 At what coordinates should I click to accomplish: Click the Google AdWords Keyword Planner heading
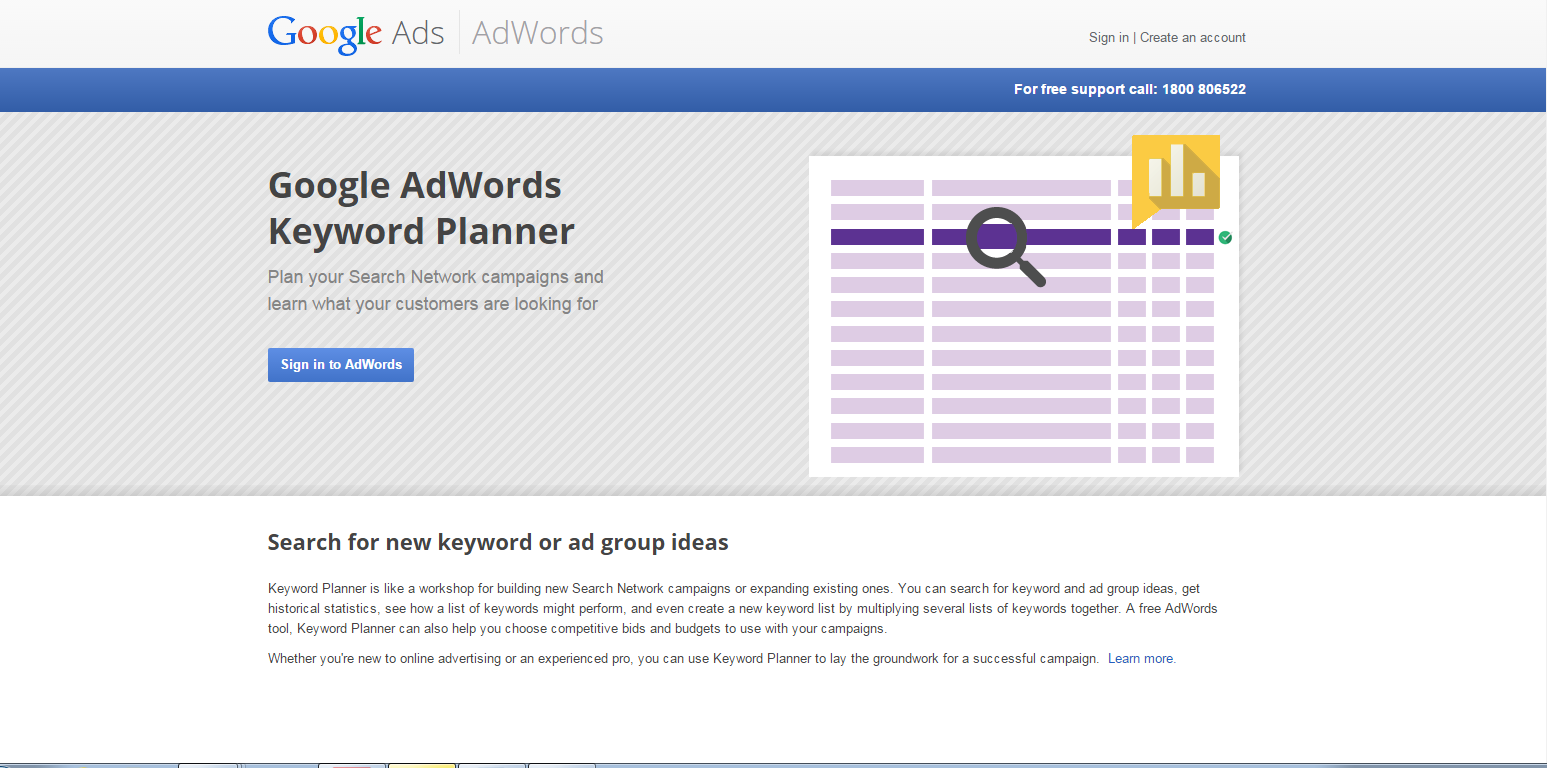click(x=421, y=208)
